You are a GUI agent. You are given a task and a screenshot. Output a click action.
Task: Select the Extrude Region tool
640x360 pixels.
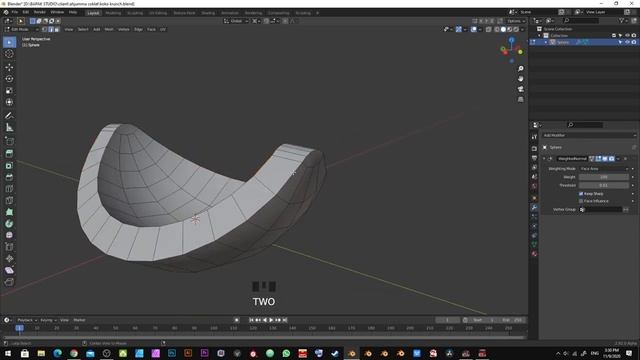pyautogui.click(x=9, y=154)
